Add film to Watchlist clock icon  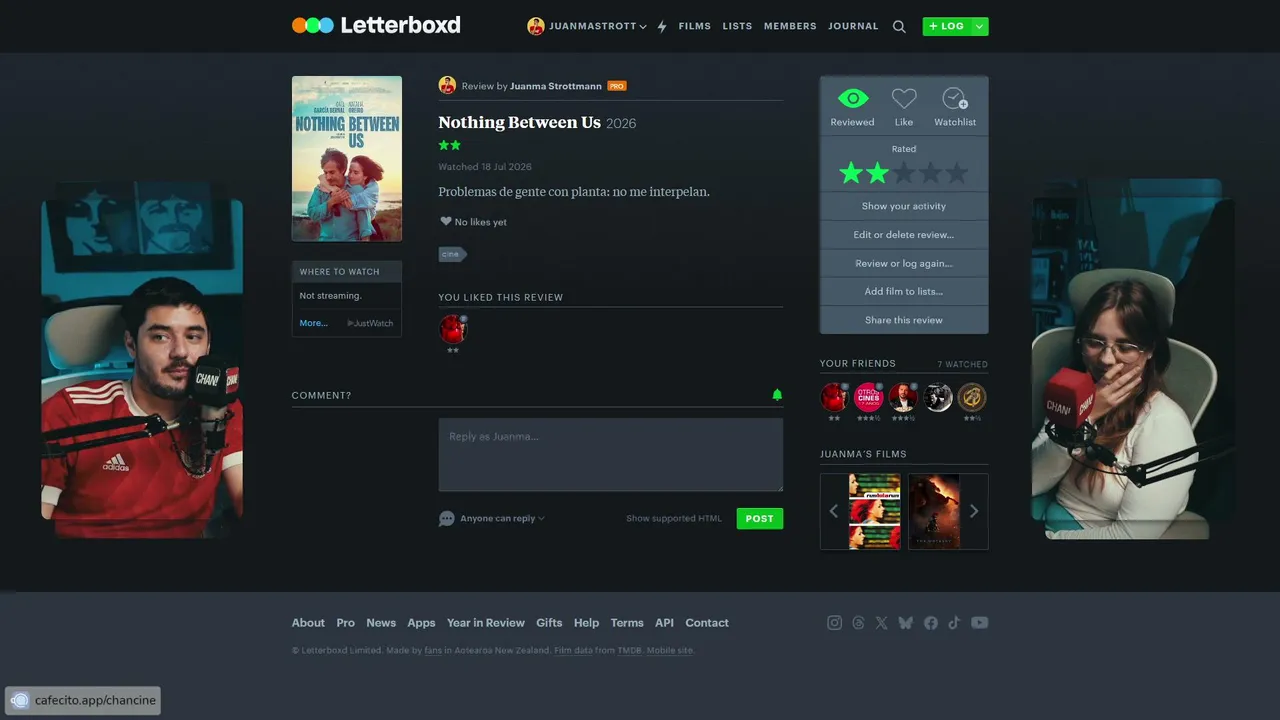[955, 98]
